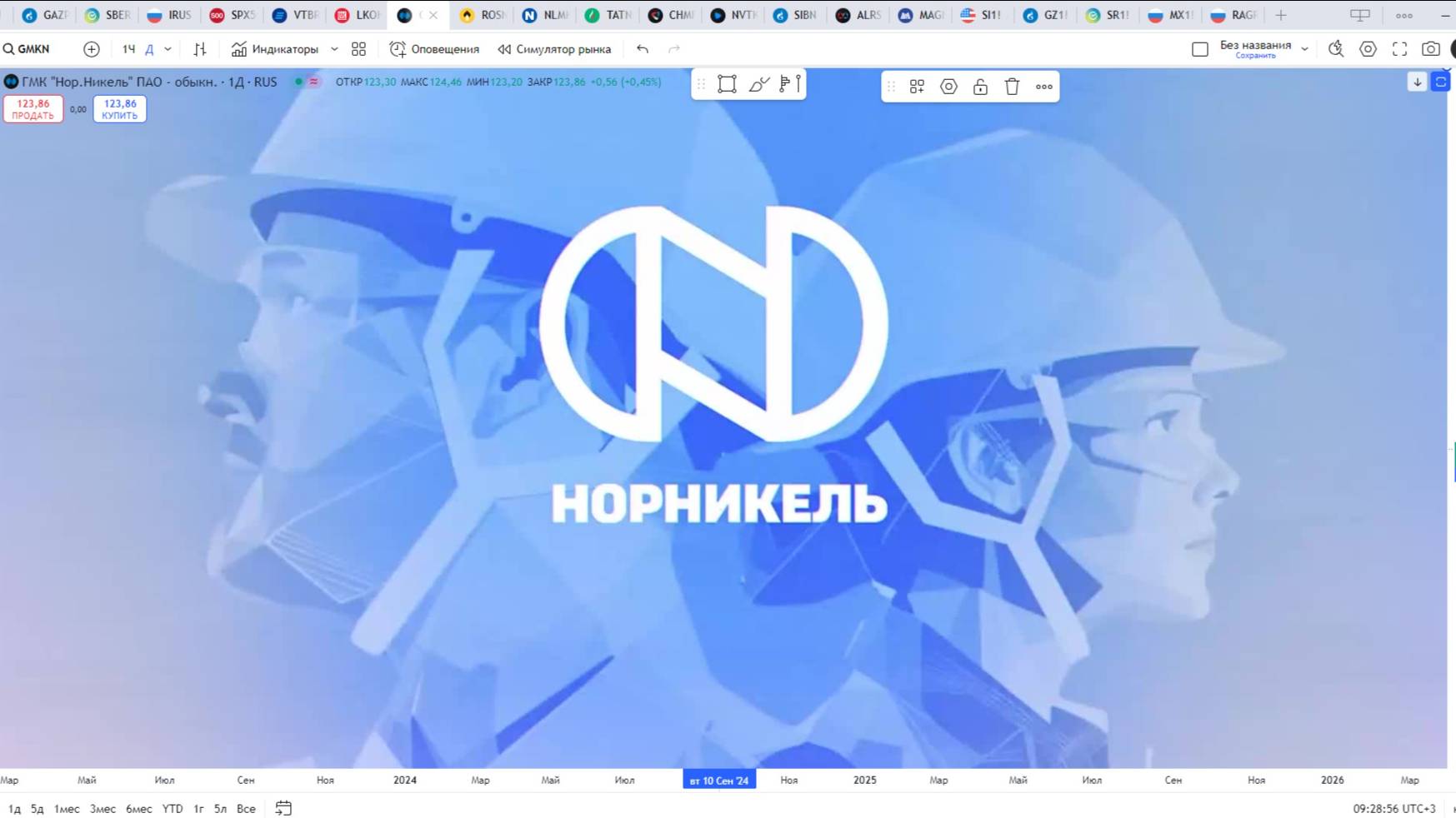Click the ГМК Нор.Никель symbol title in legend
The width and height of the screenshot is (1456, 818).
[x=149, y=82]
